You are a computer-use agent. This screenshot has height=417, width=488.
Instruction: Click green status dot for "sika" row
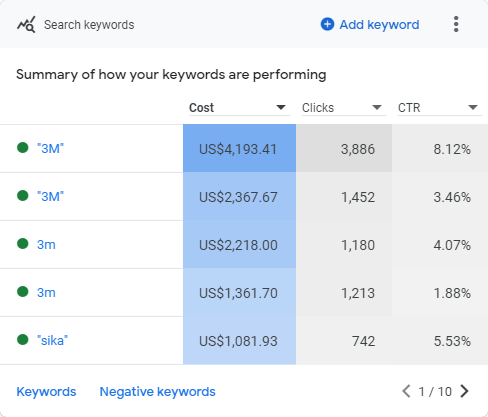(23, 340)
